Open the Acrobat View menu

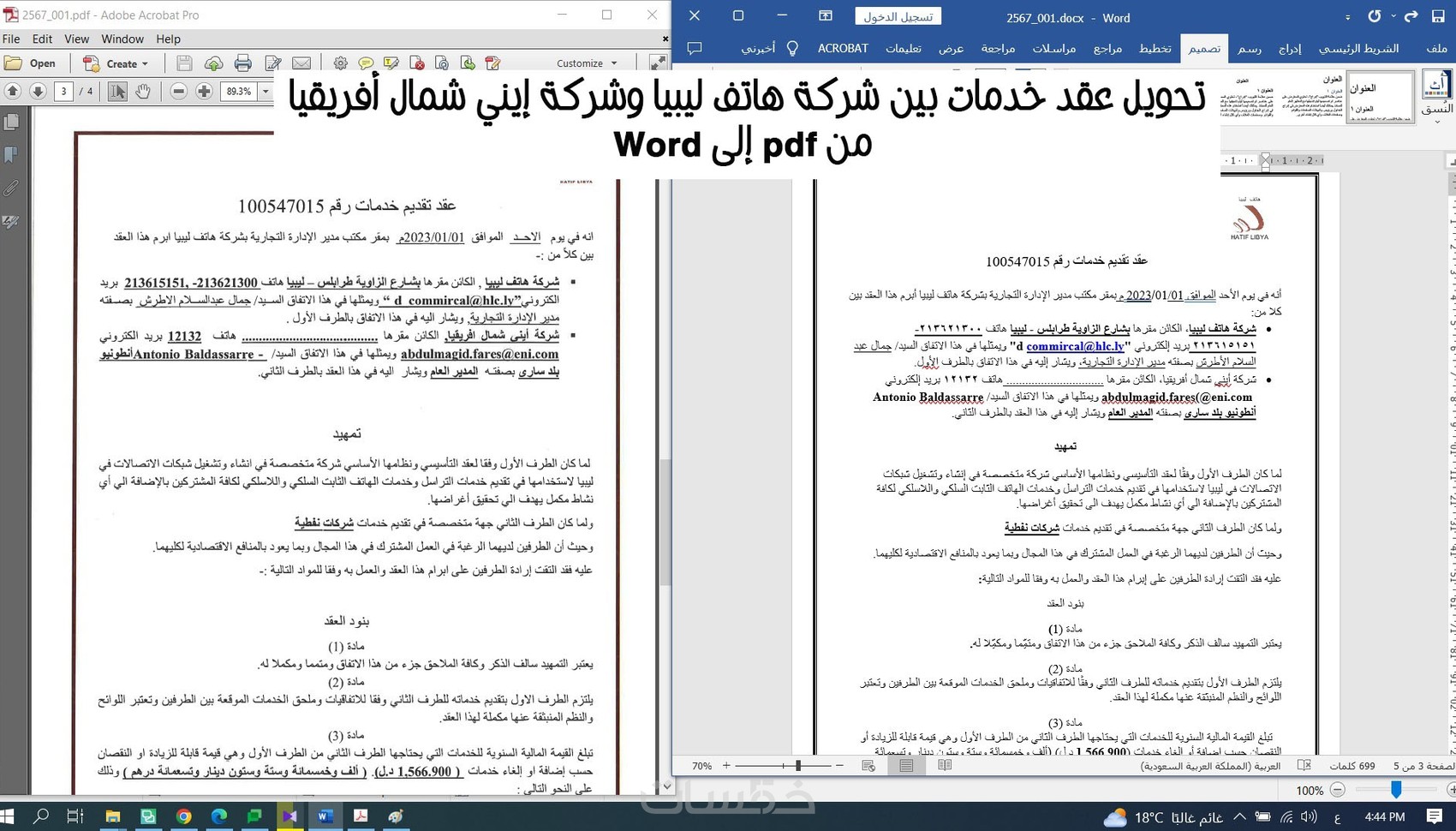76,39
